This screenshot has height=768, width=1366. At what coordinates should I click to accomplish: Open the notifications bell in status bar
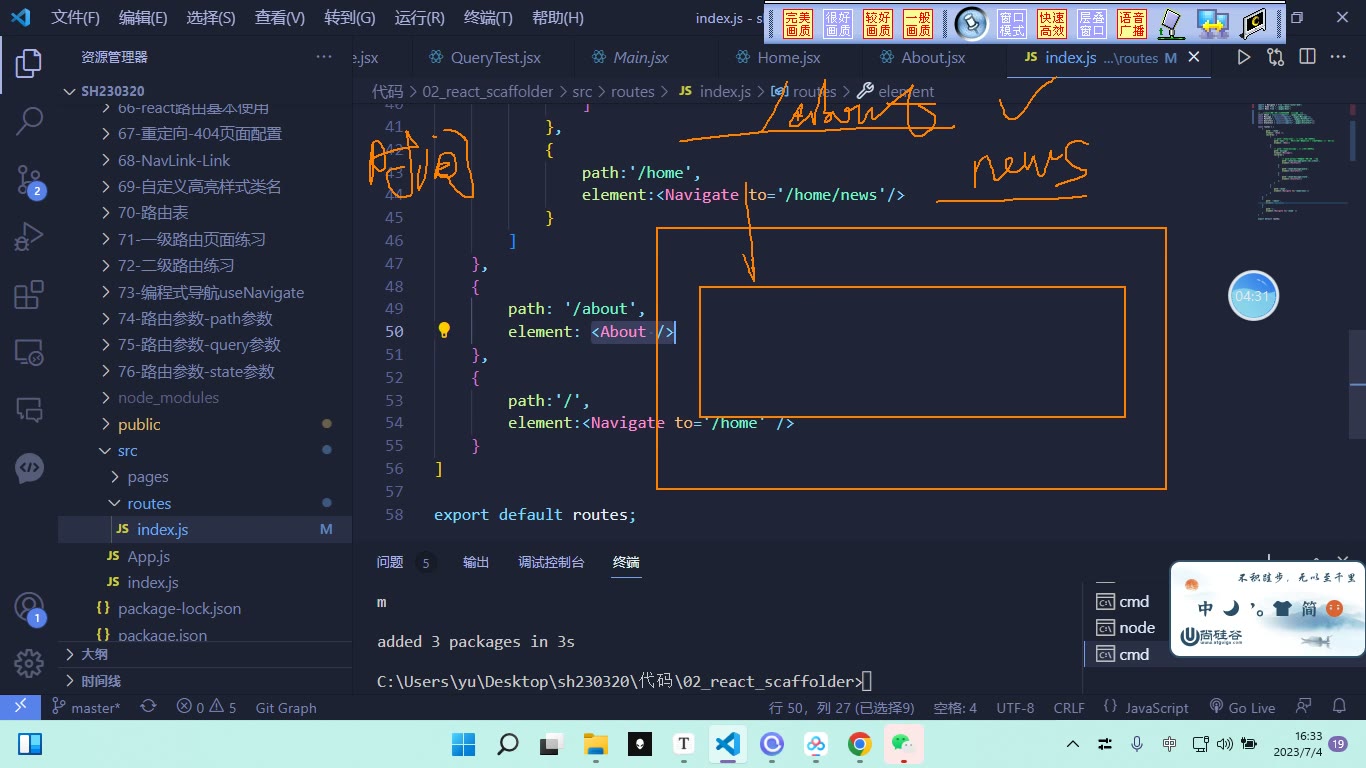[x=1340, y=707]
